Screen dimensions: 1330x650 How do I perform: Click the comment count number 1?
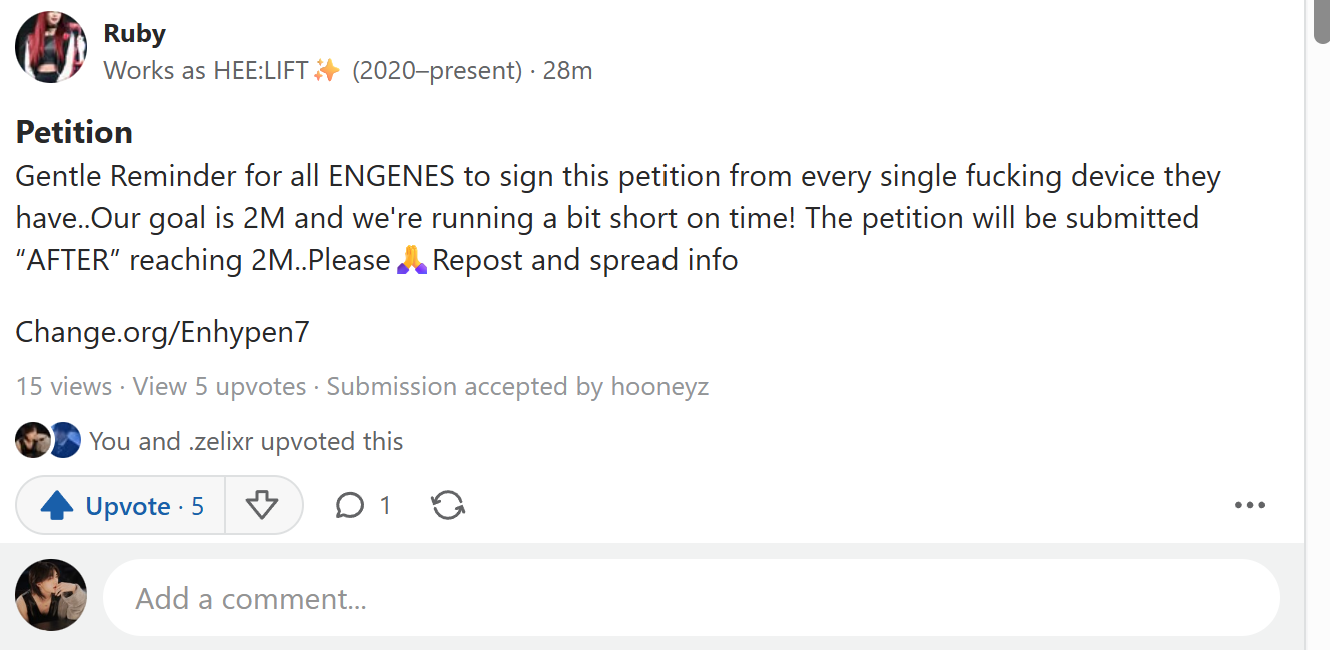tap(385, 506)
